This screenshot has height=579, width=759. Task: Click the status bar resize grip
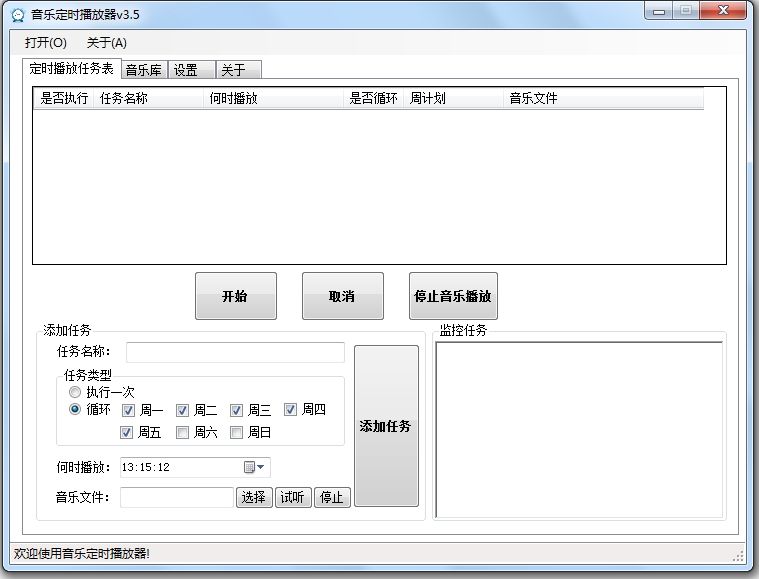(x=739, y=555)
